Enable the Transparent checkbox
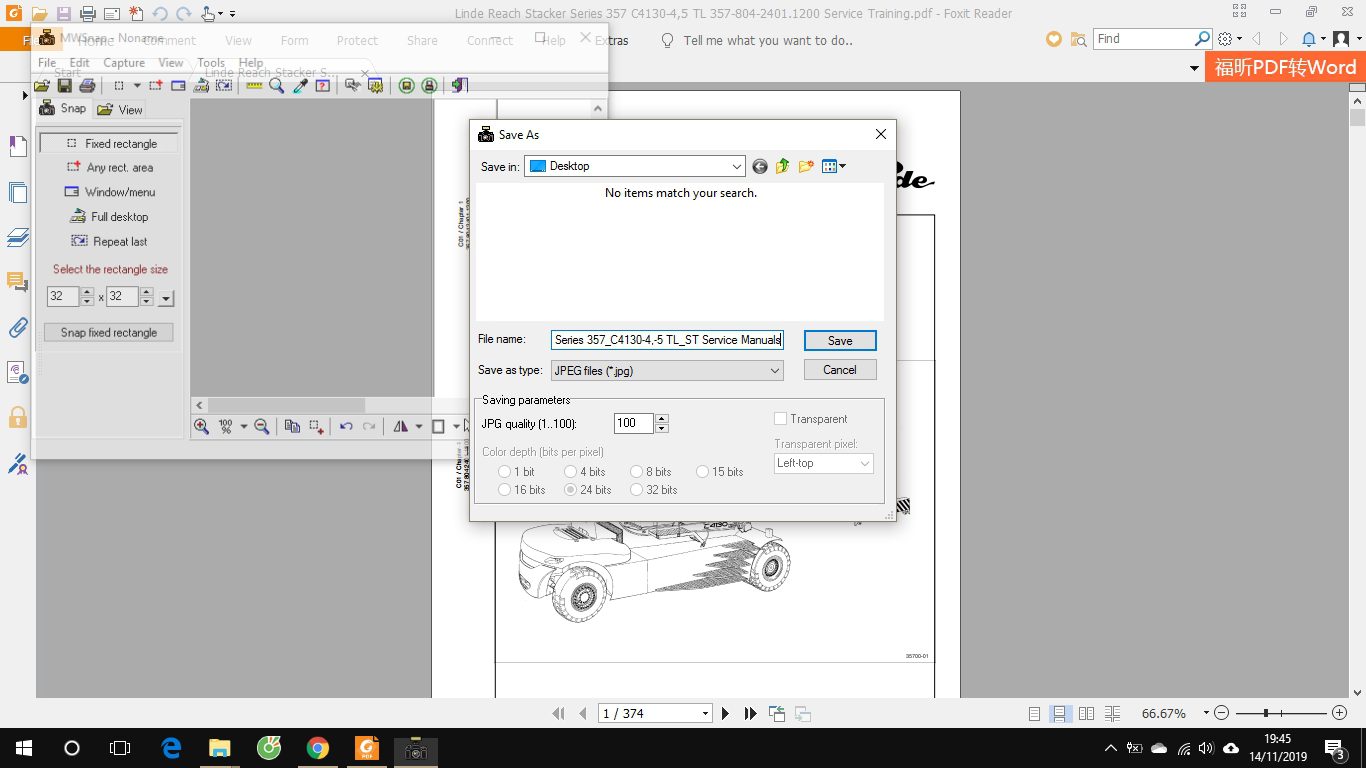 [781, 419]
